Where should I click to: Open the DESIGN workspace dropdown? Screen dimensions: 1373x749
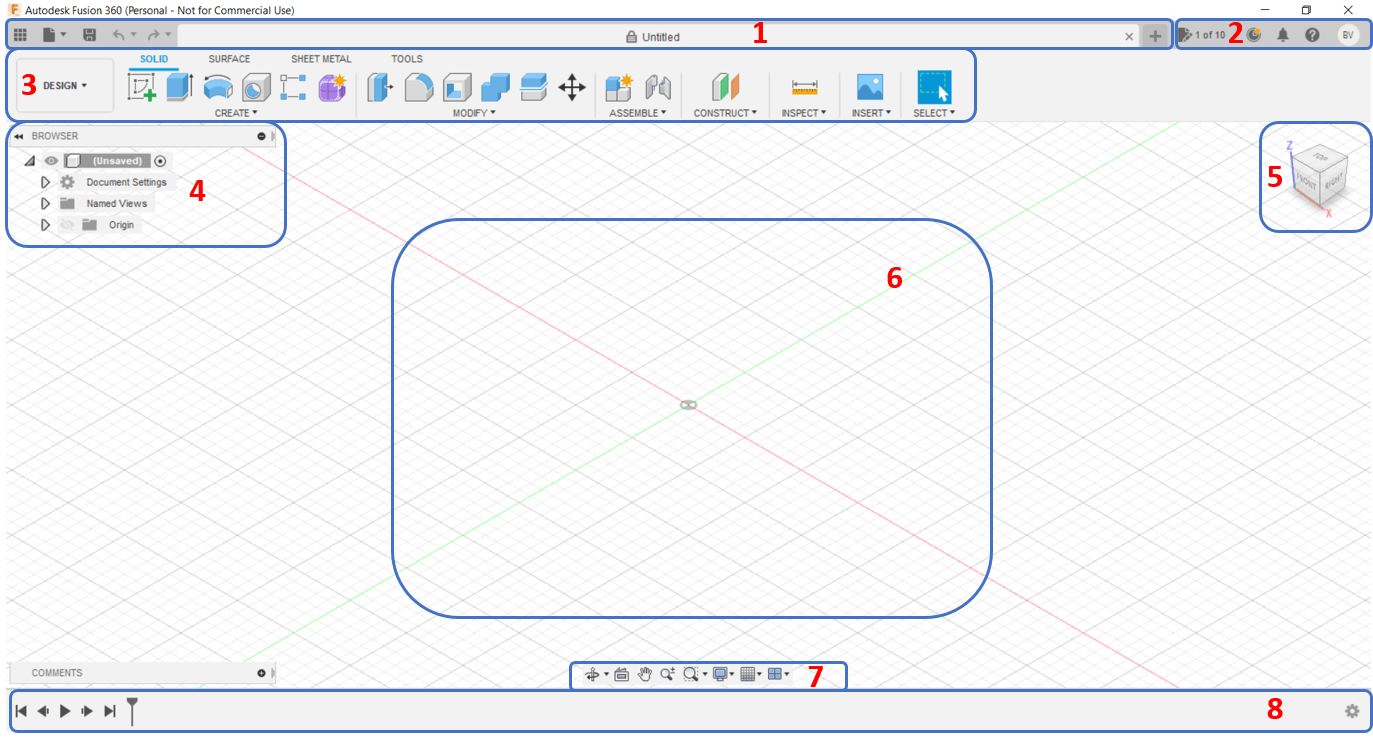pos(65,86)
